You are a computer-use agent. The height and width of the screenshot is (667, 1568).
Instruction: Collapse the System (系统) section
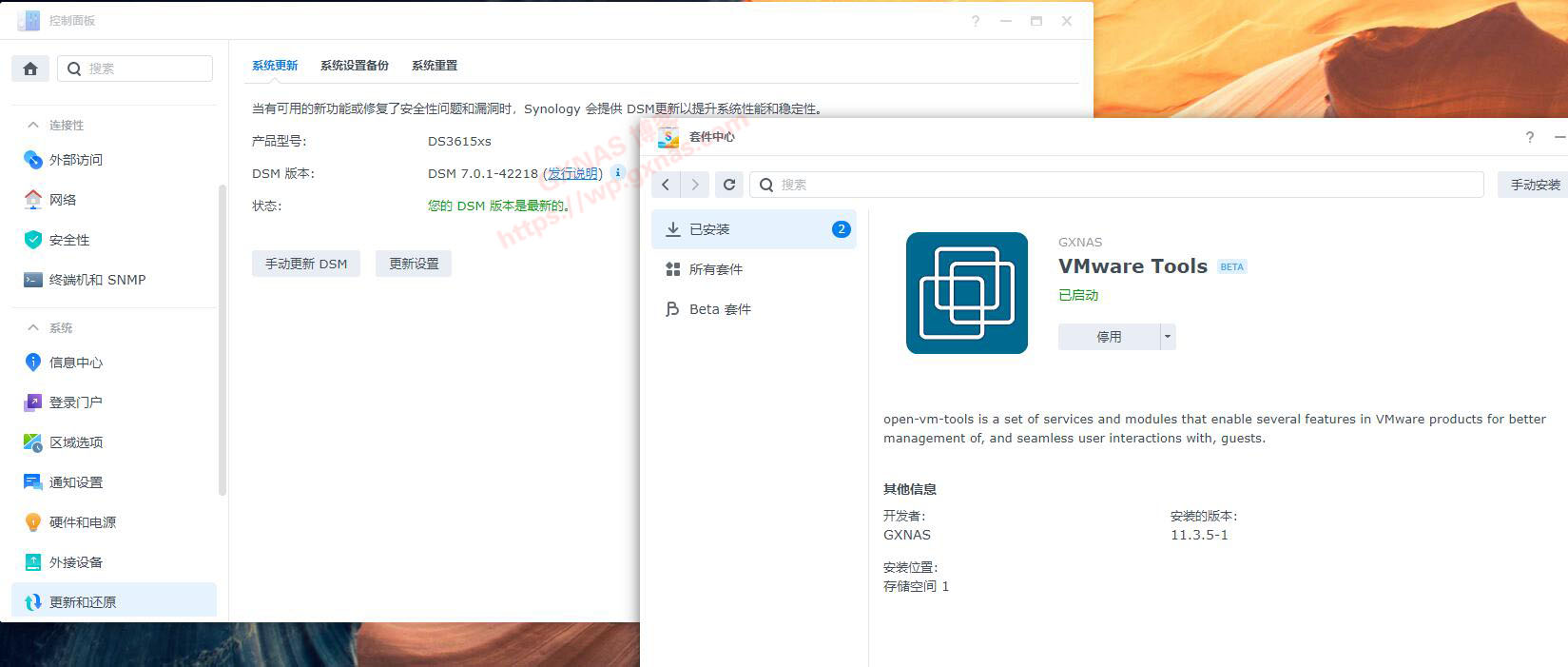(x=33, y=327)
